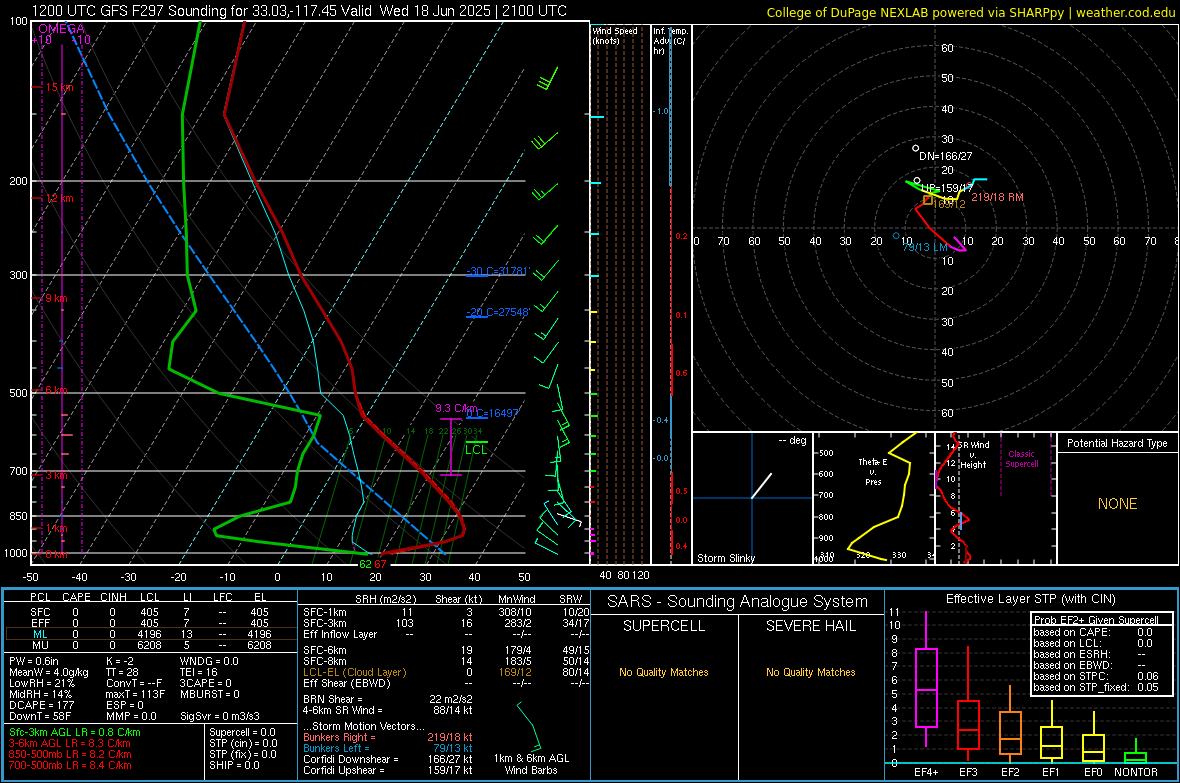1180x783 pixels.
Task: Click the maxT = 113F value
Action: pyautogui.click(x=135, y=694)
